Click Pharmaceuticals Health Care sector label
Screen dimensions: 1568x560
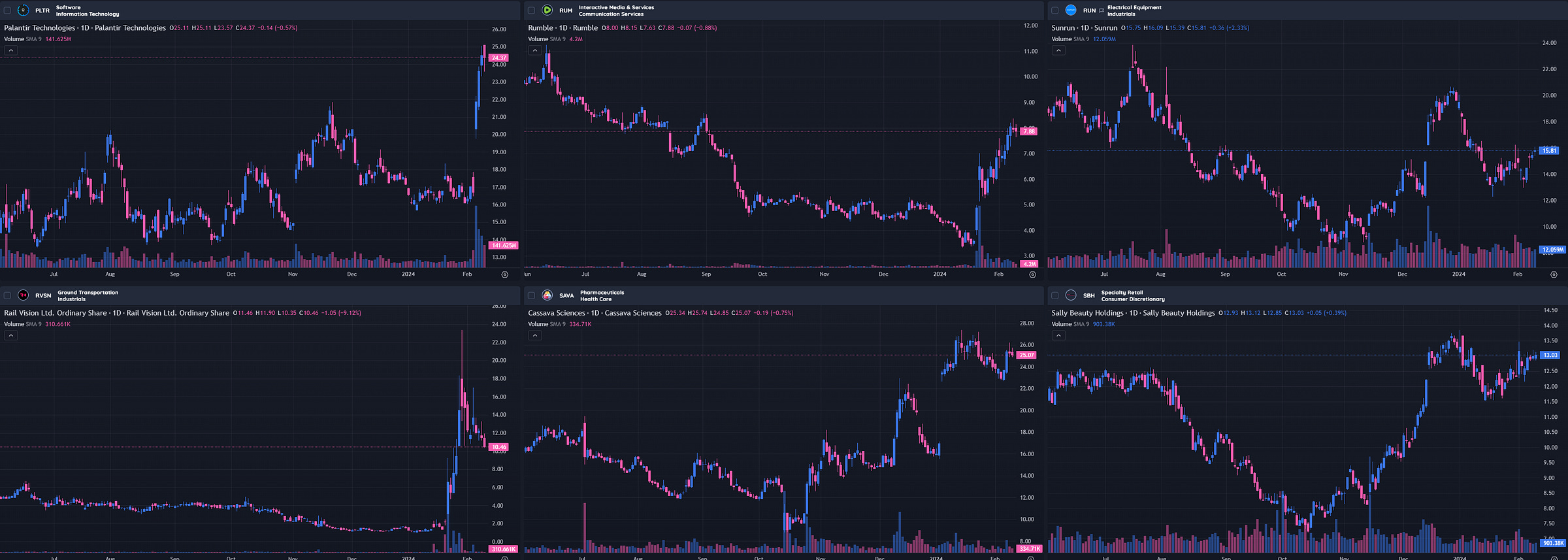[602, 295]
